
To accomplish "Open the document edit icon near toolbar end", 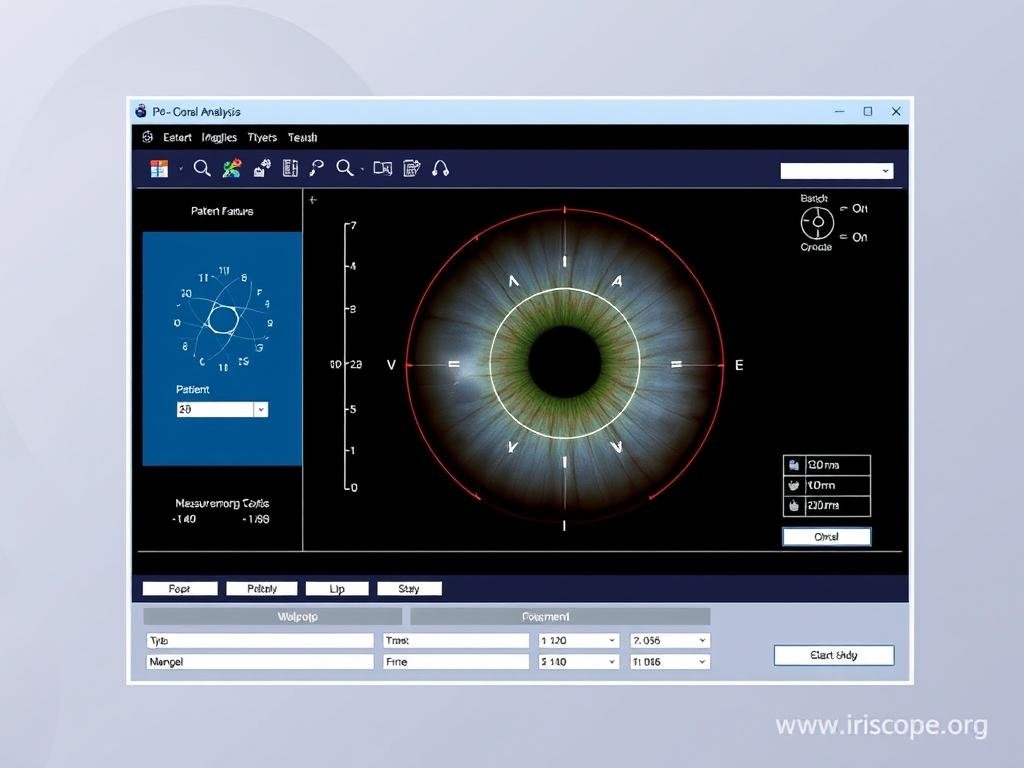I will (410, 168).
